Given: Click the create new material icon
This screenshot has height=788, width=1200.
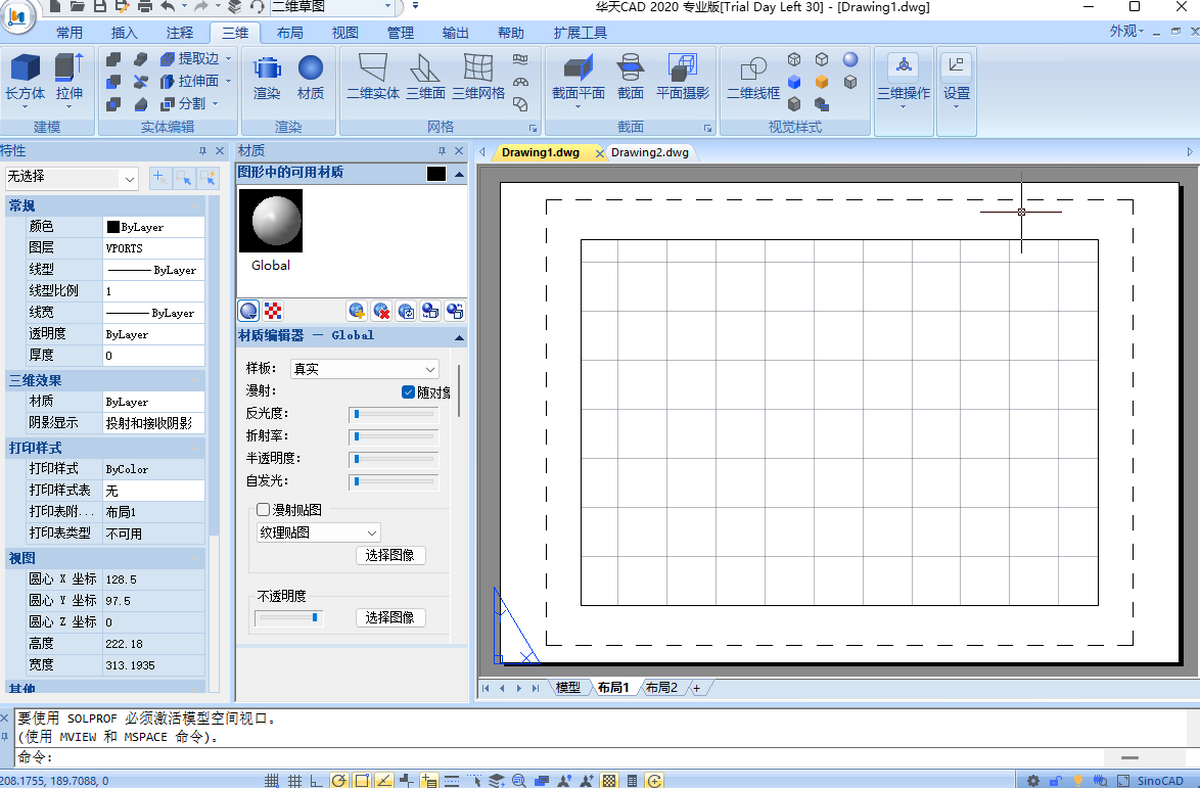Looking at the screenshot, I should [x=357, y=311].
